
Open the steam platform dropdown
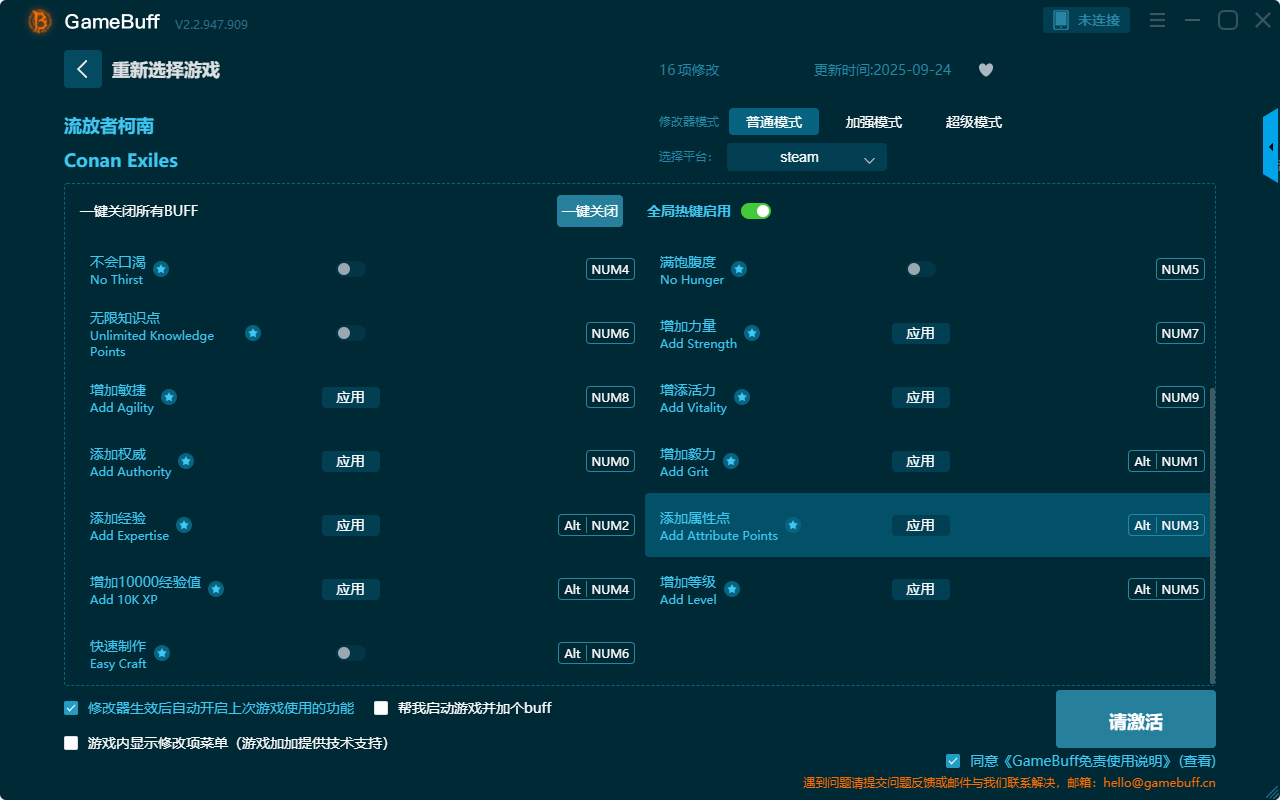(x=806, y=157)
